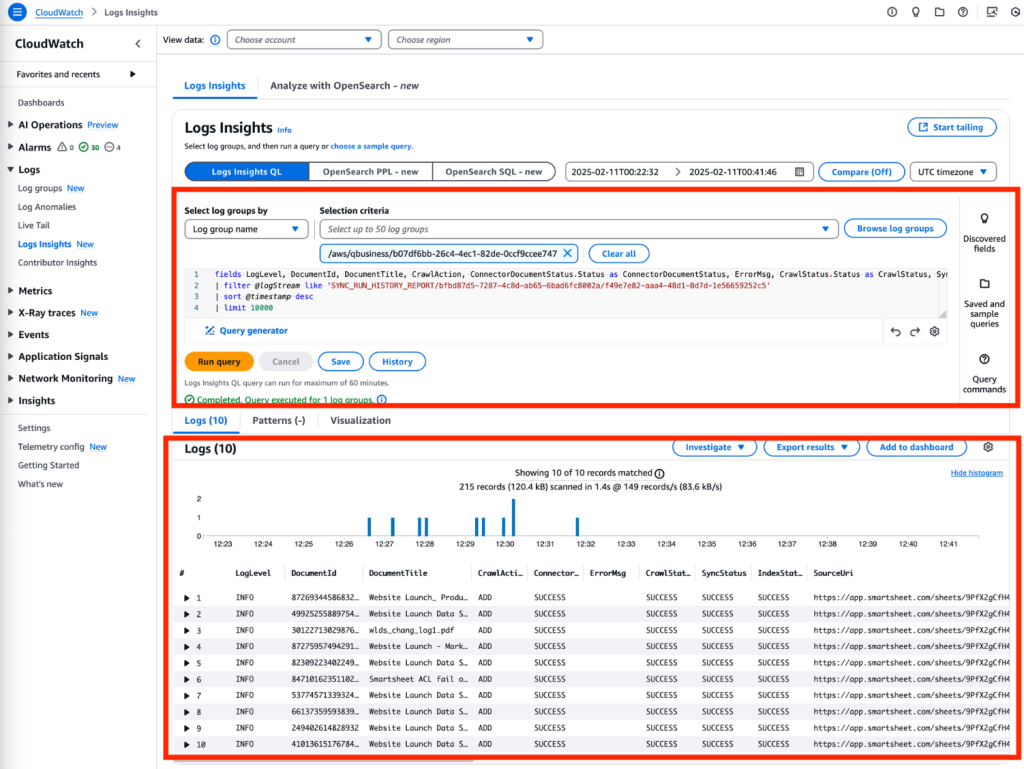Click the Run query button
Image resolution: width=1024 pixels, height=769 pixels.
click(x=218, y=362)
